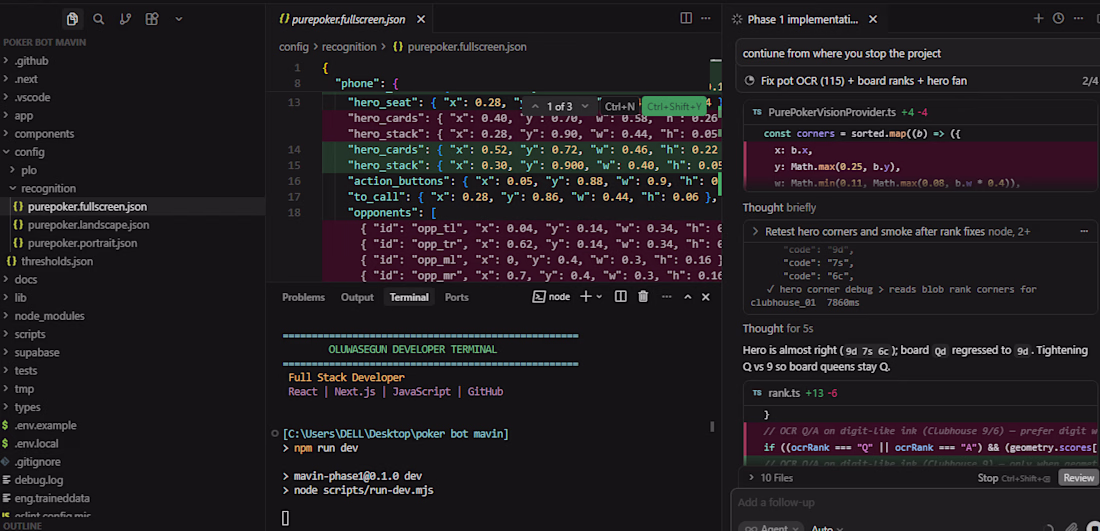1100x531 pixels.
Task: Open the Explorer view icon
Action: coord(72,19)
